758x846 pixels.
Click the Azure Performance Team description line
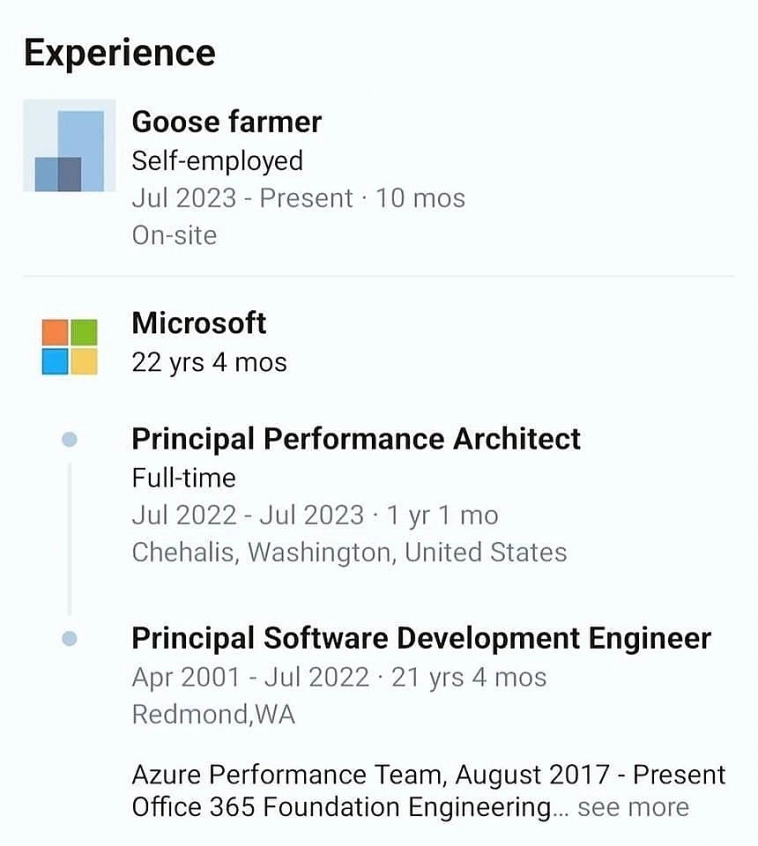[x=428, y=775]
